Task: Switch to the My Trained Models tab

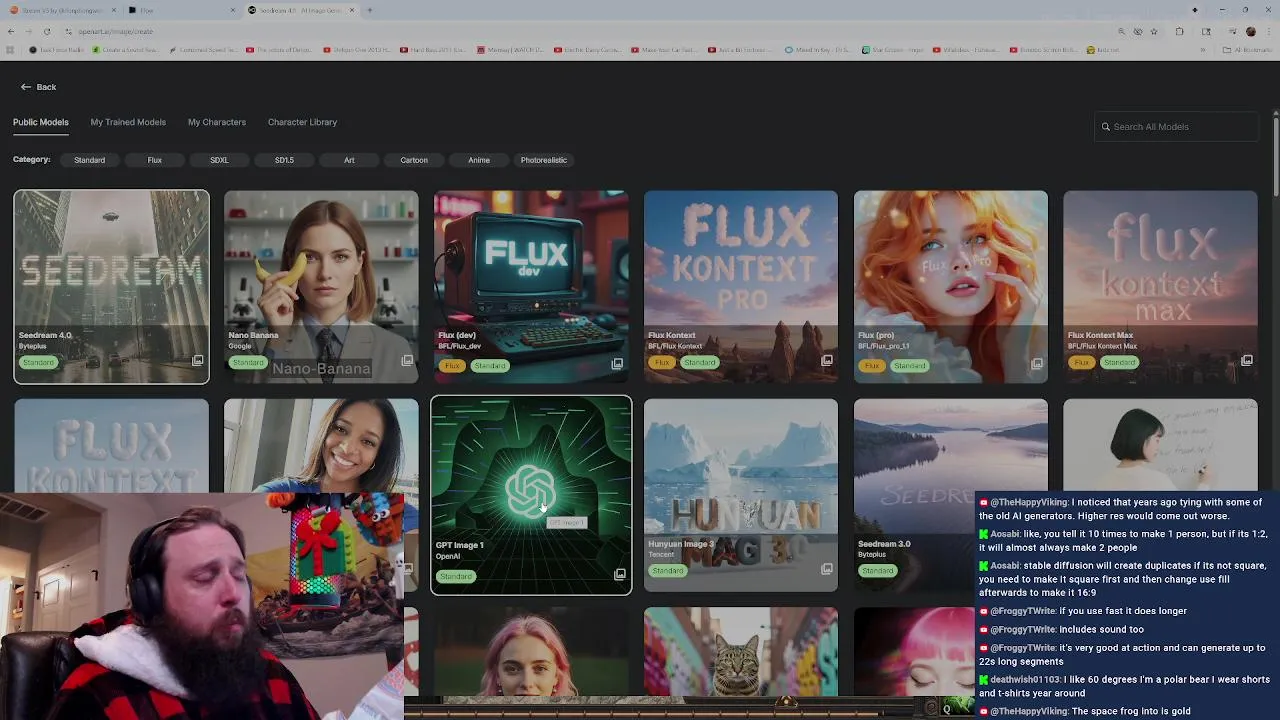Action: (x=128, y=122)
